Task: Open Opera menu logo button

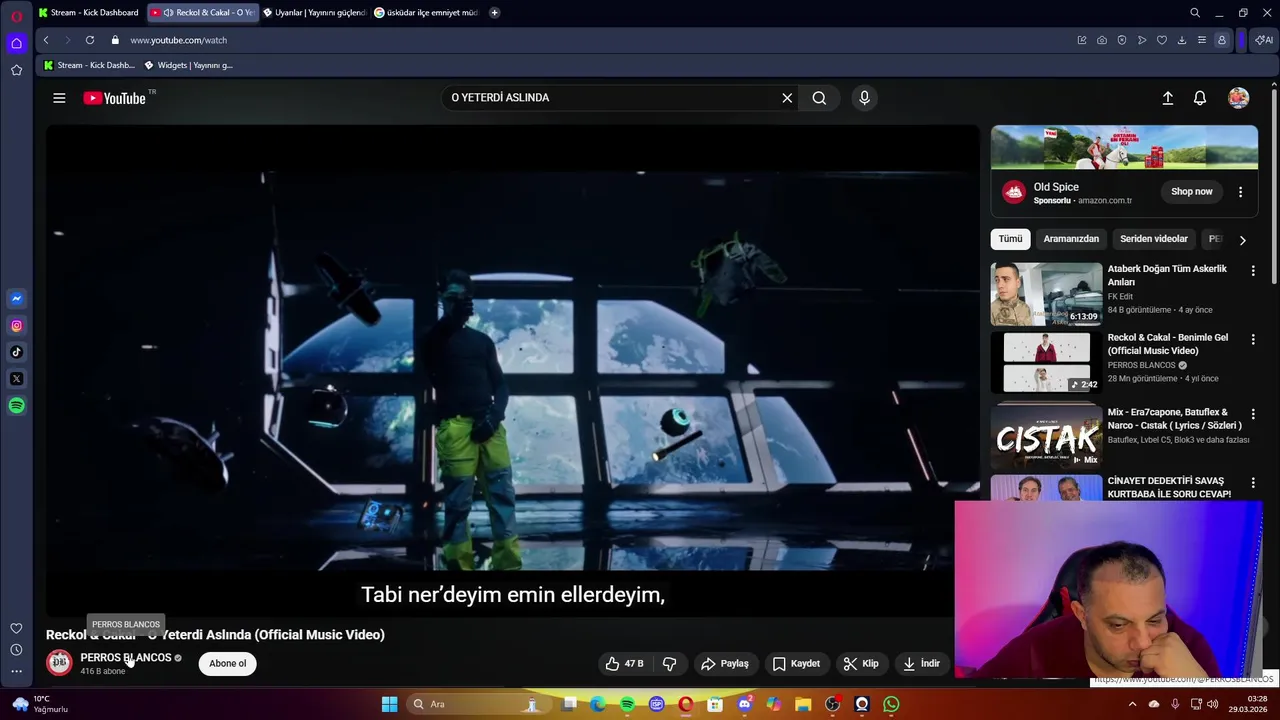Action: click(x=16, y=15)
